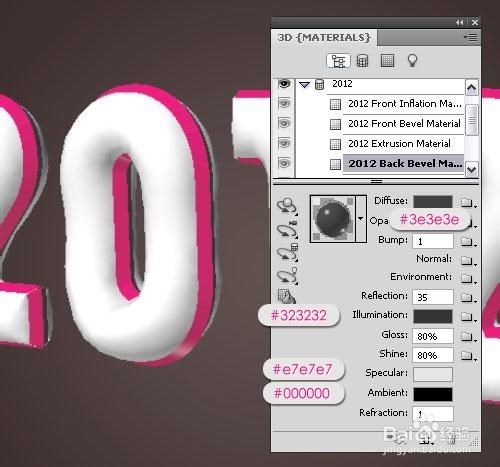The height and width of the screenshot is (467, 500).
Task: Close the 3D Materials panel
Action: [x=475, y=22]
